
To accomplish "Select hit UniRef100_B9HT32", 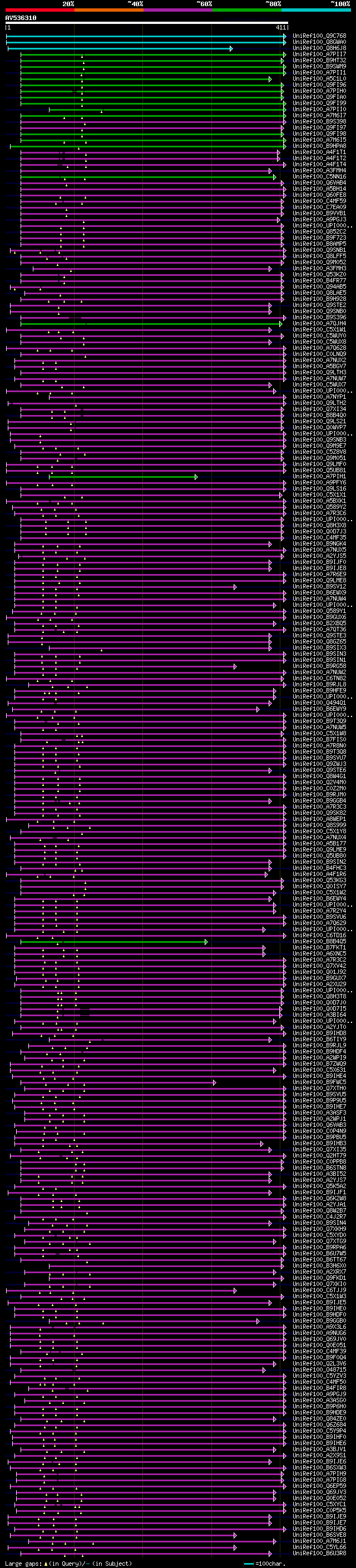I will pos(319,60).
